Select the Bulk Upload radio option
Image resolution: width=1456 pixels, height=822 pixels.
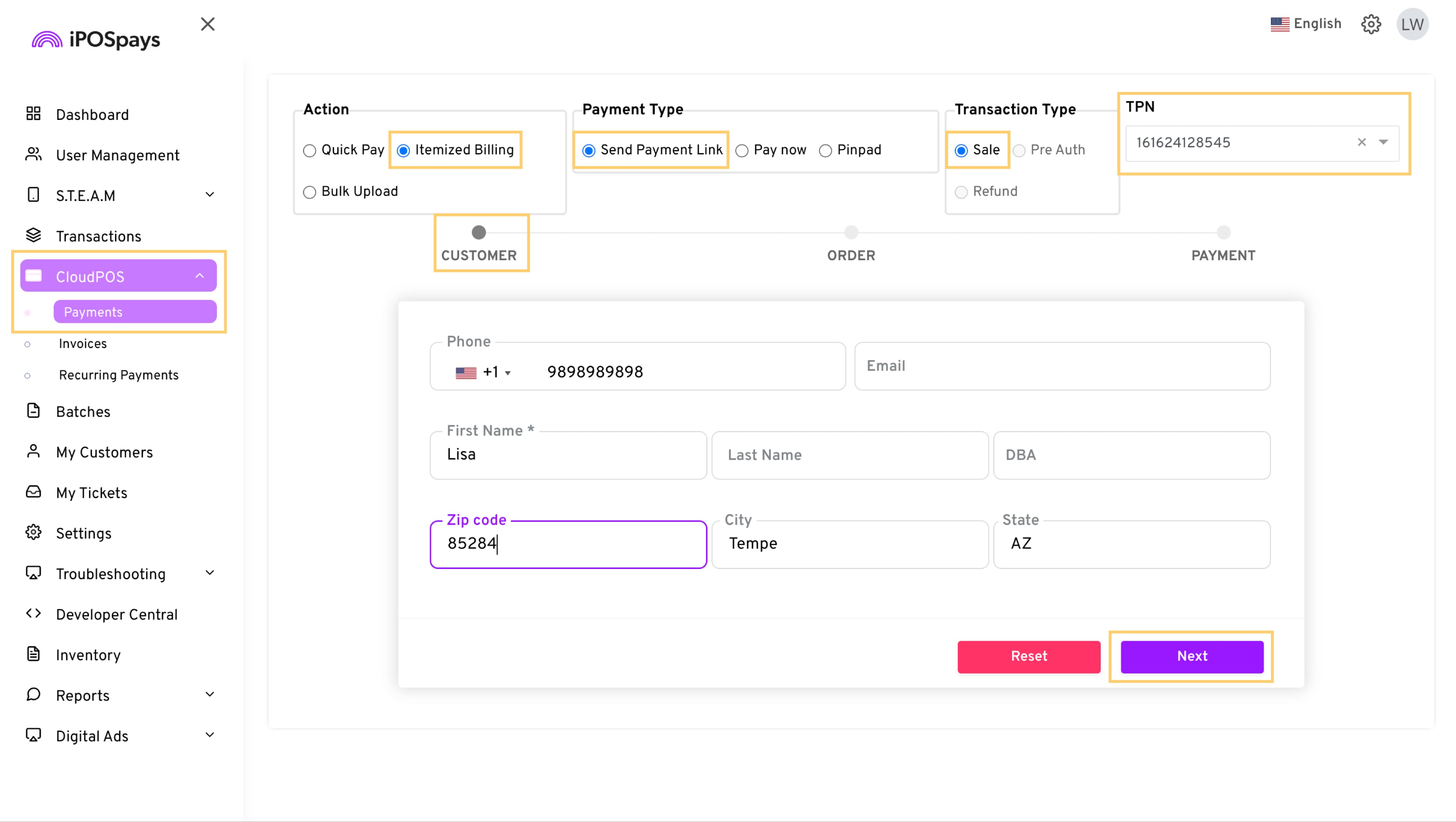click(309, 192)
